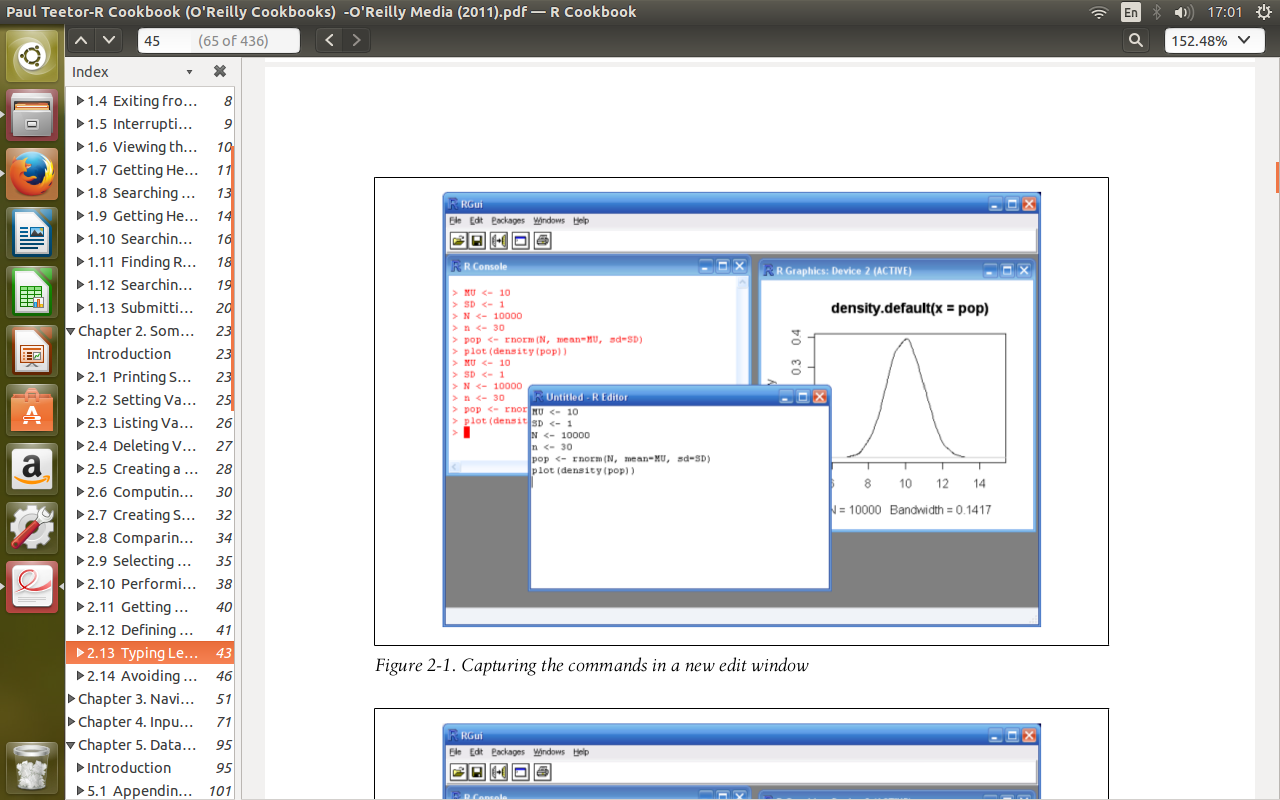
Task: Select the 2.11 Getting outline row
Action: pyautogui.click(x=150, y=607)
